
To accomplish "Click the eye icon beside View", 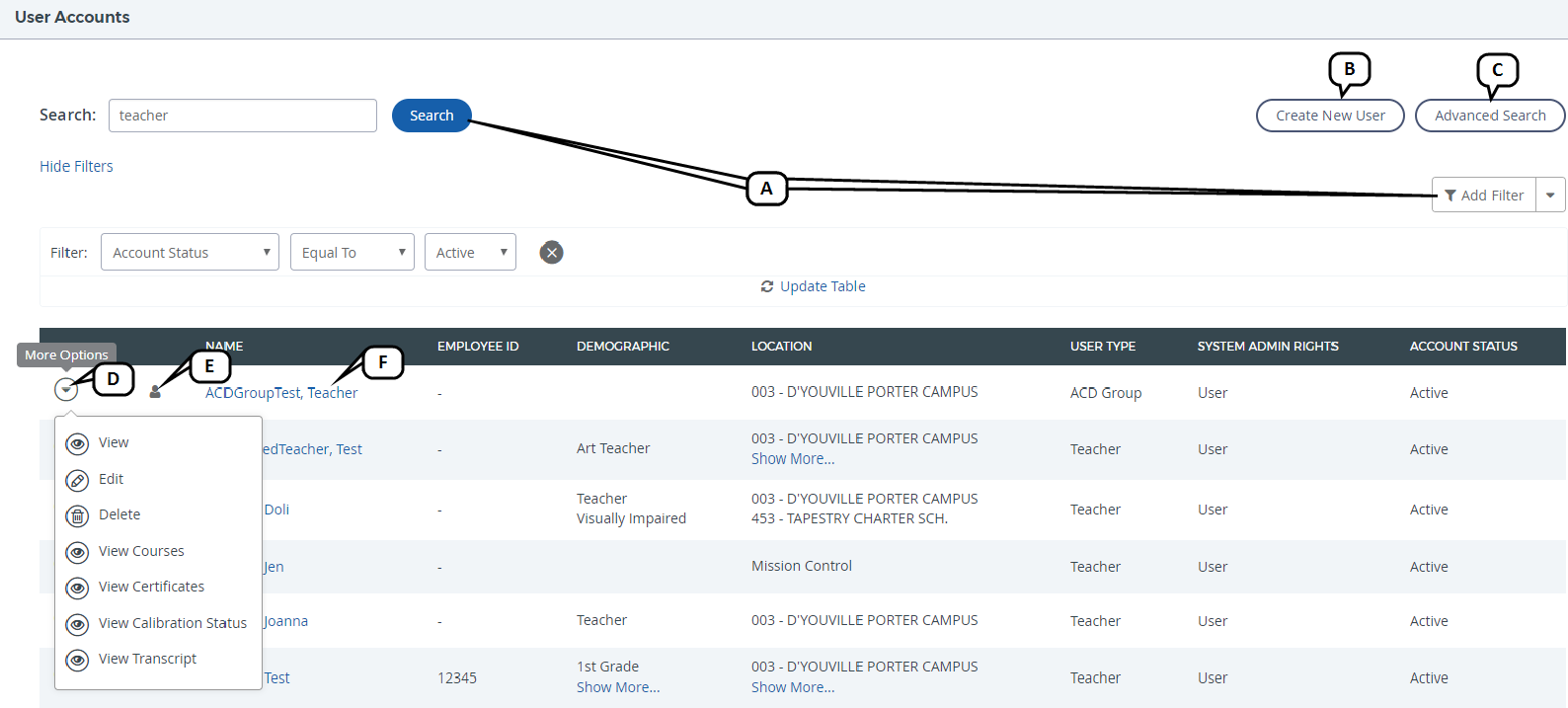I will click(x=77, y=443).
